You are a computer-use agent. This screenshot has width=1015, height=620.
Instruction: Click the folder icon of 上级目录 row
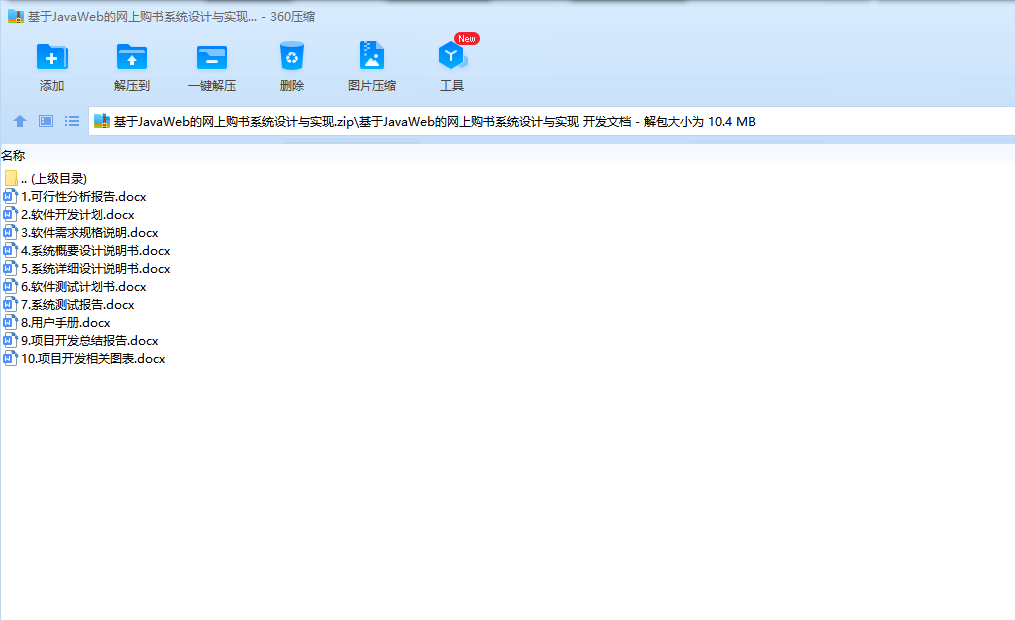pyautogui.click(x=10, y=178)
